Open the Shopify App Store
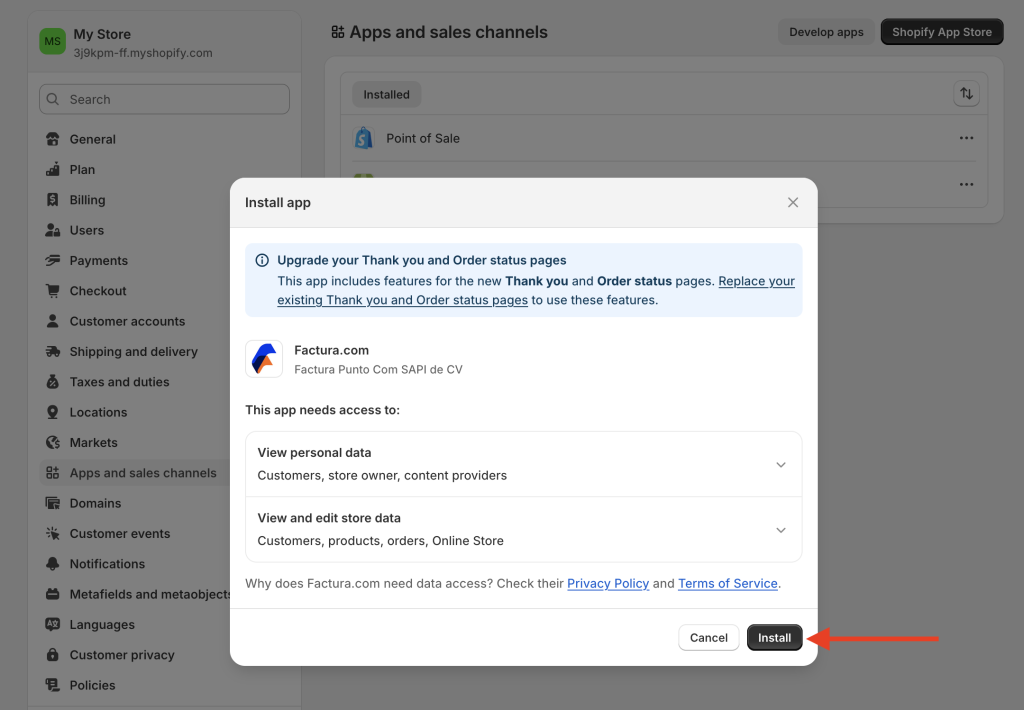Viewport: 1024px width, 710px height. 942,32
